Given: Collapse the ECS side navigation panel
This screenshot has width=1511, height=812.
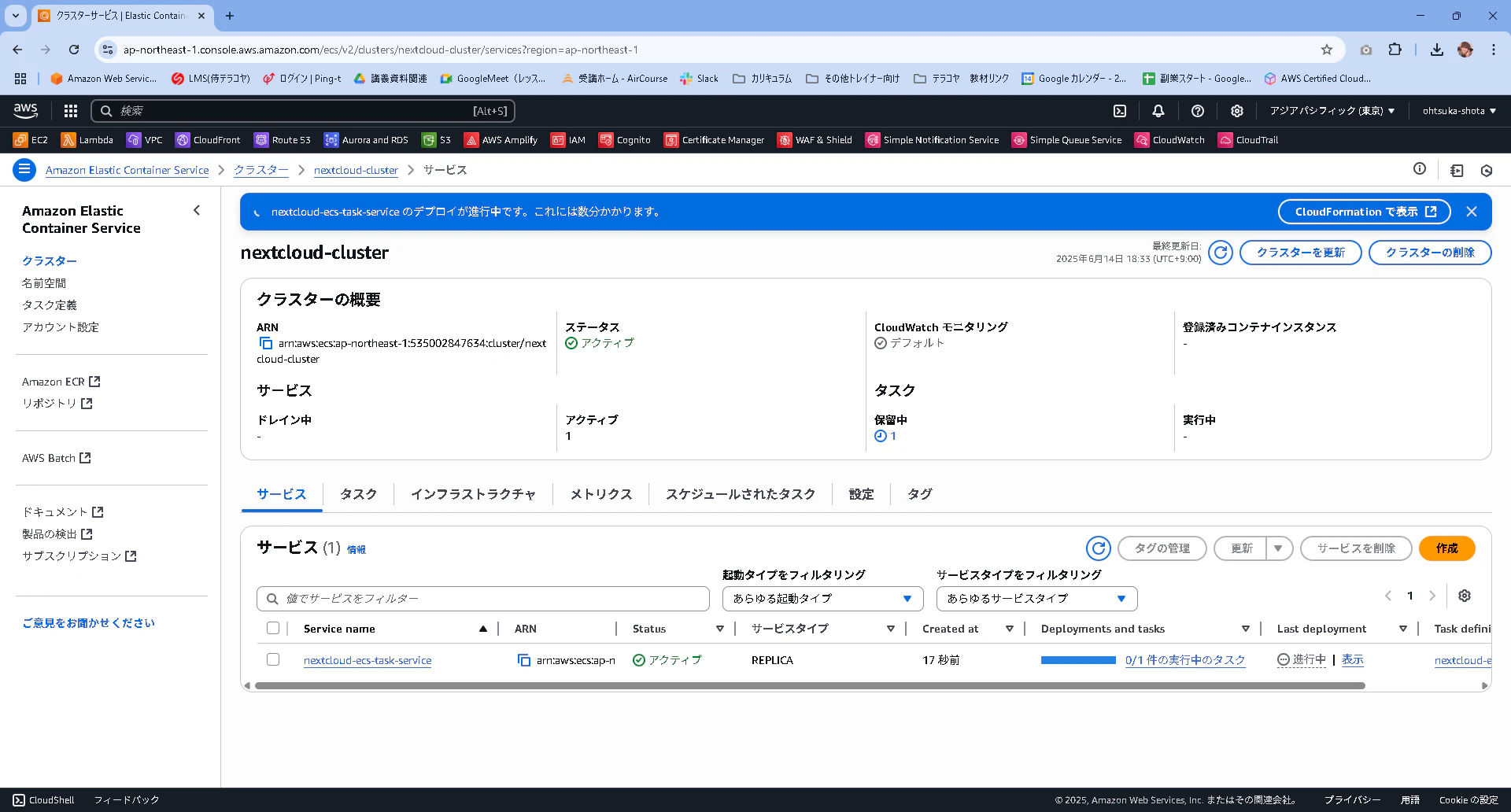Looking at the screenshot, I should pos(197,210).
